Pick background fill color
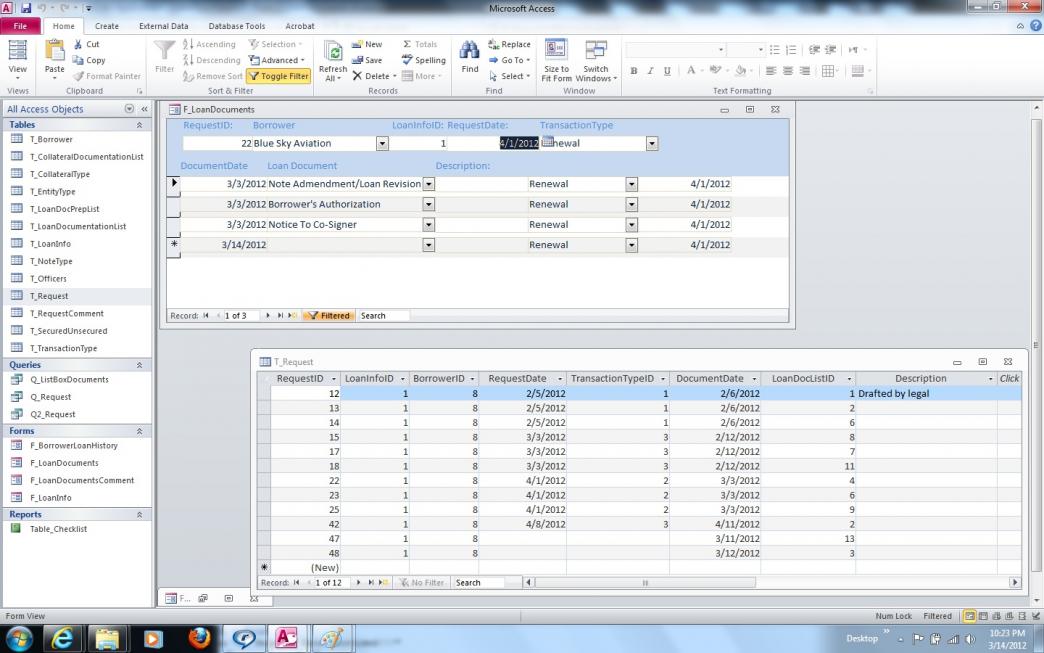The width and height of the screenshot is (1044, 653). 740,71
